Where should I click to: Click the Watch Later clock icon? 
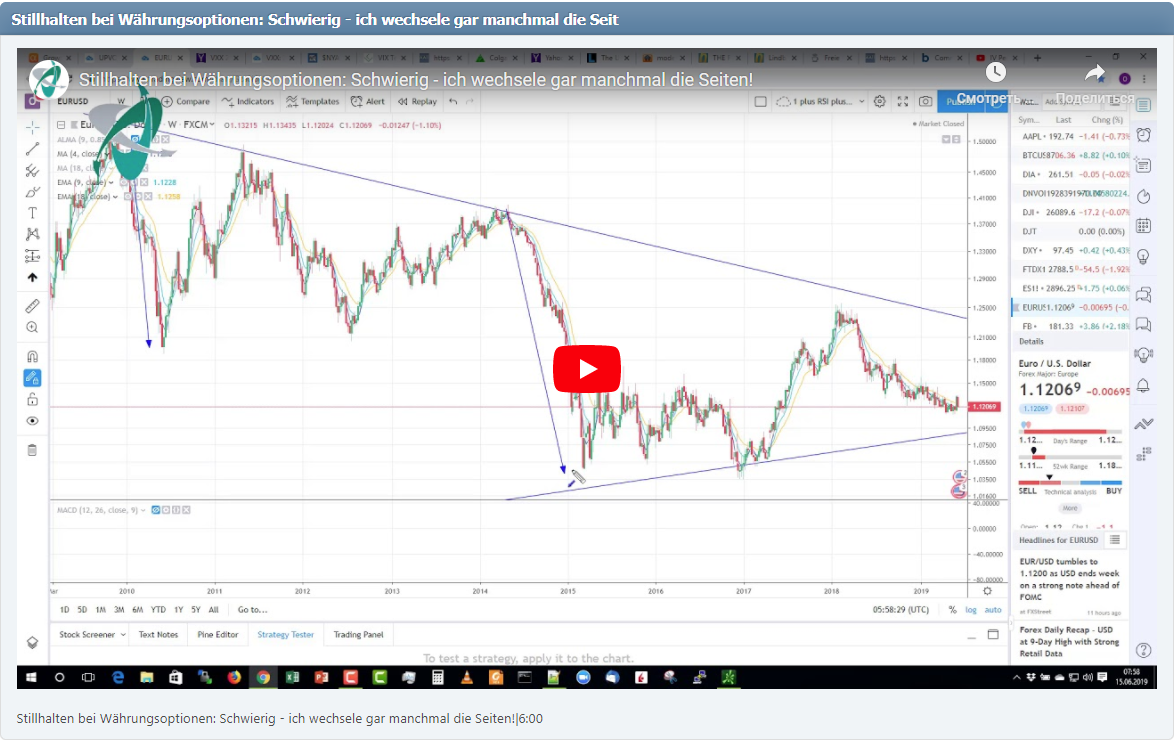pyautogui.click(x=995, y=73)
